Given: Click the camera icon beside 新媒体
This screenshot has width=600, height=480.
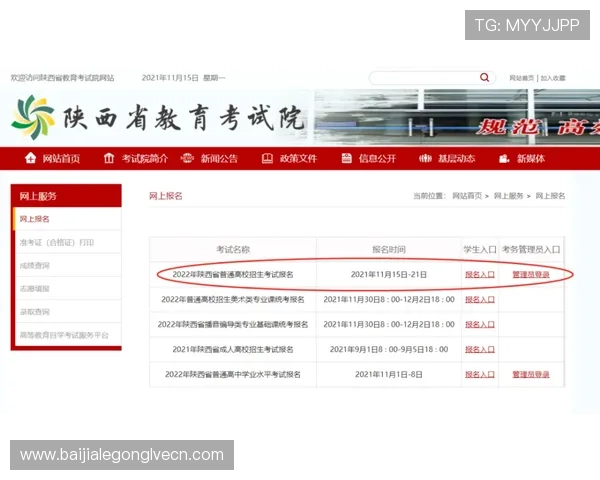Looking at the screenshot, I should (504, 158).
